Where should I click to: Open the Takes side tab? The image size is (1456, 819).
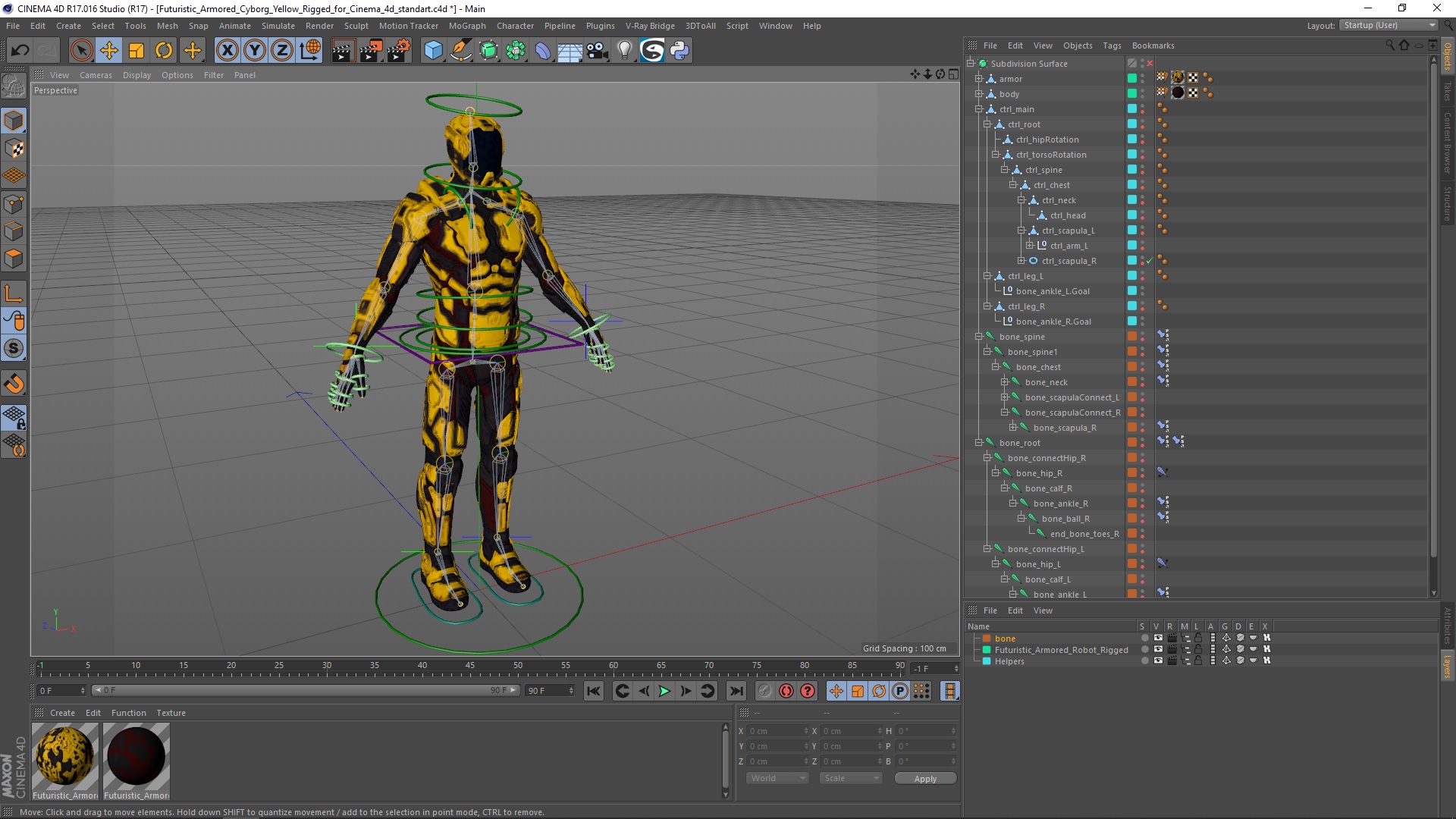(1448, 92)
